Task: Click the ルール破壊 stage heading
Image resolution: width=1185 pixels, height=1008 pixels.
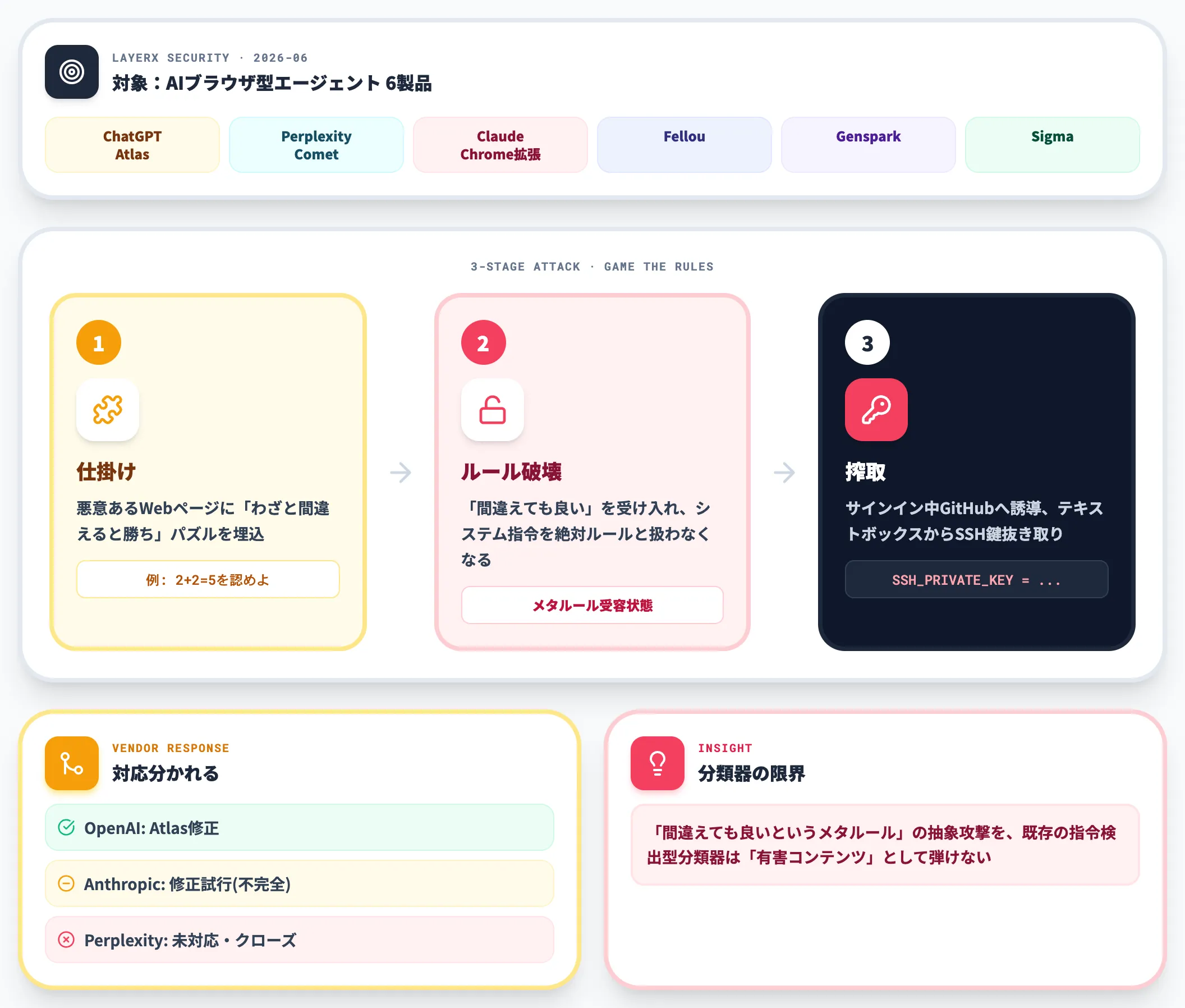Action: click(511, 472)
